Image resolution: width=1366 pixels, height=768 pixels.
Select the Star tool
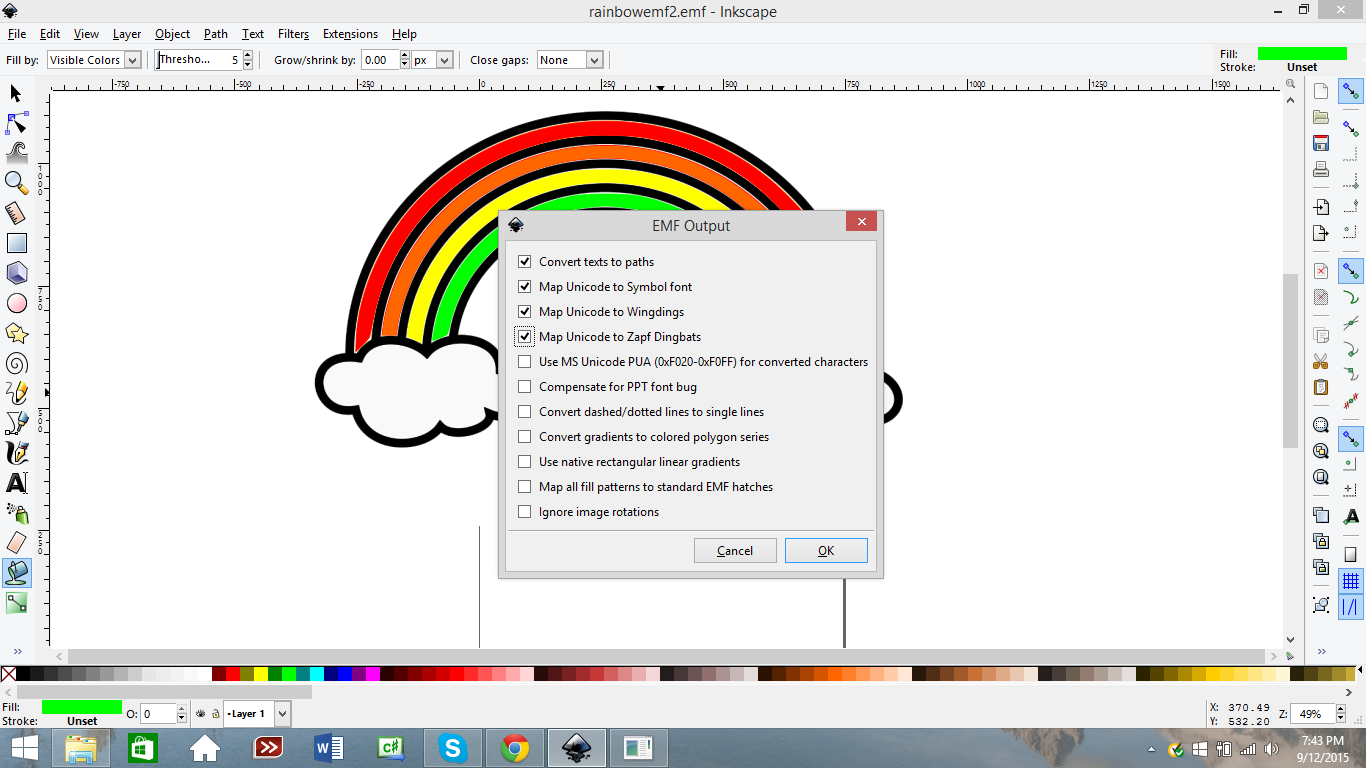coord(16,332)
